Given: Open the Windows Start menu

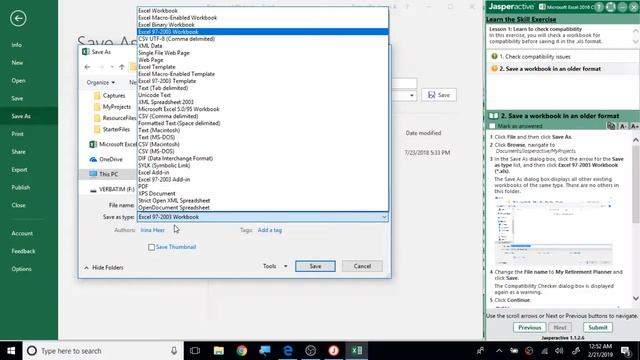Looking at the screenshot, I should pos(11,351).
